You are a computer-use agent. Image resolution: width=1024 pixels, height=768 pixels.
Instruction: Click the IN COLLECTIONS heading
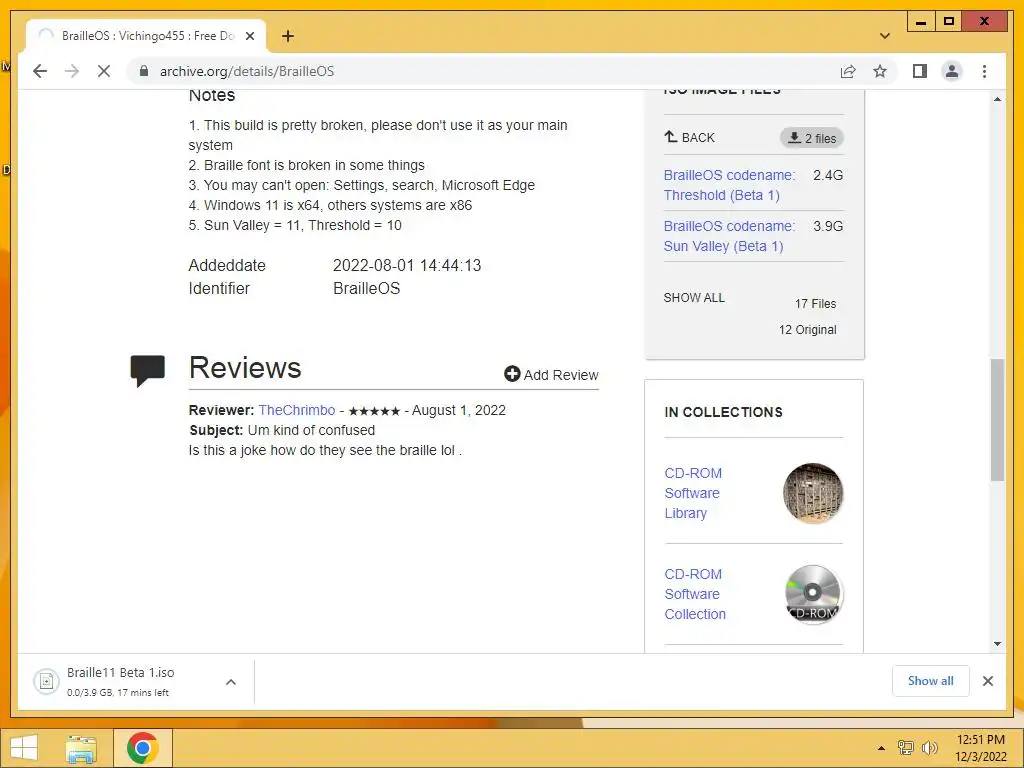point(723,412)
